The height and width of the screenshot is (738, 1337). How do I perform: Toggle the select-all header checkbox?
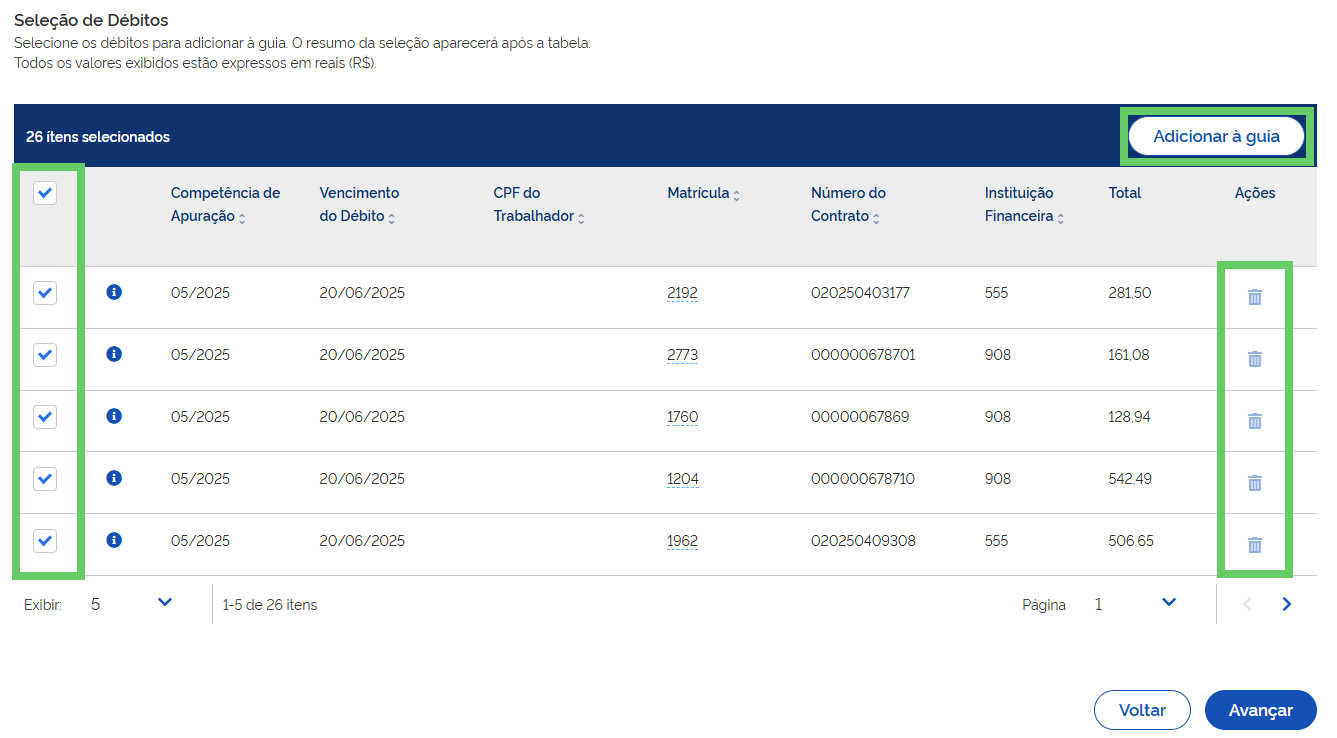[45, 193]
